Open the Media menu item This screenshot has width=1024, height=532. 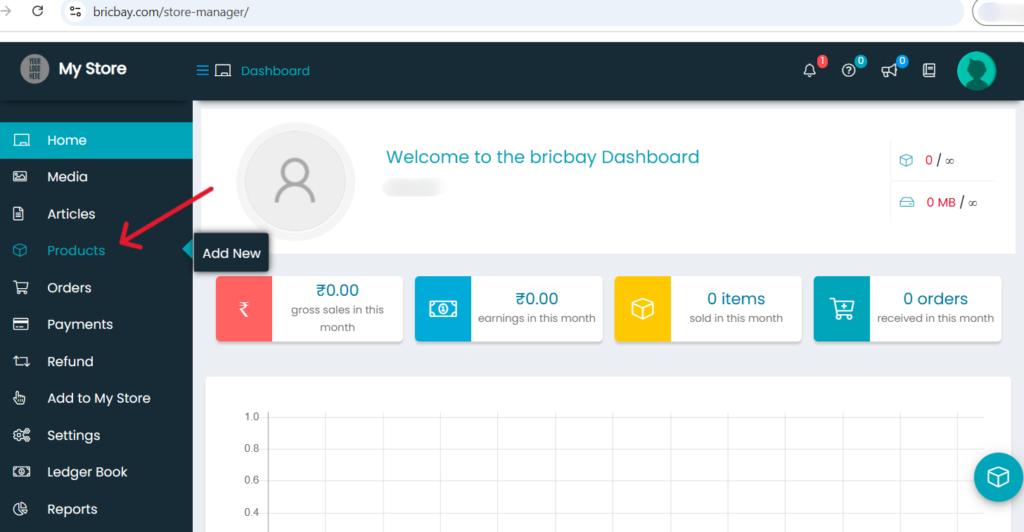(67, 177)
